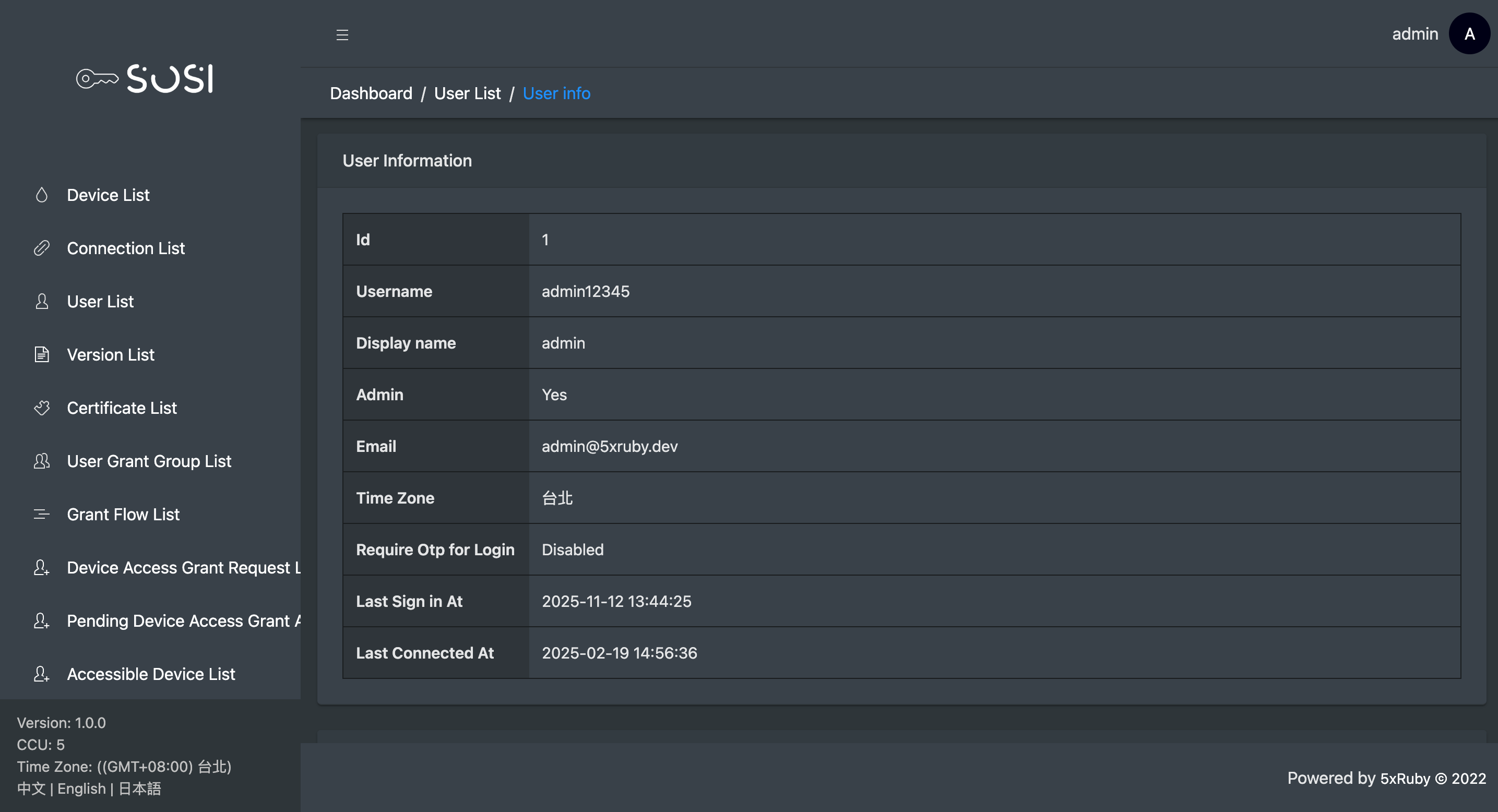Navigate to User List breadcrumb

pyautogui.click(x=467, y=93)
